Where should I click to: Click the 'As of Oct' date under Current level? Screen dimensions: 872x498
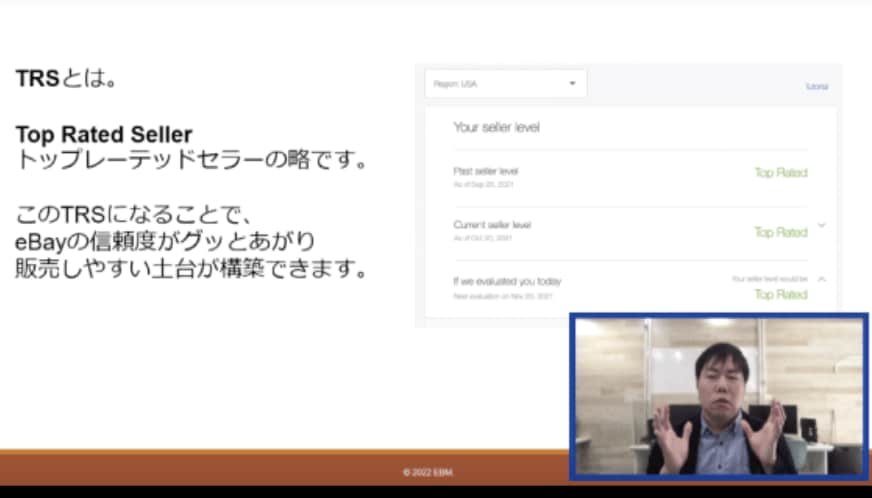click(x=483, y=238)
